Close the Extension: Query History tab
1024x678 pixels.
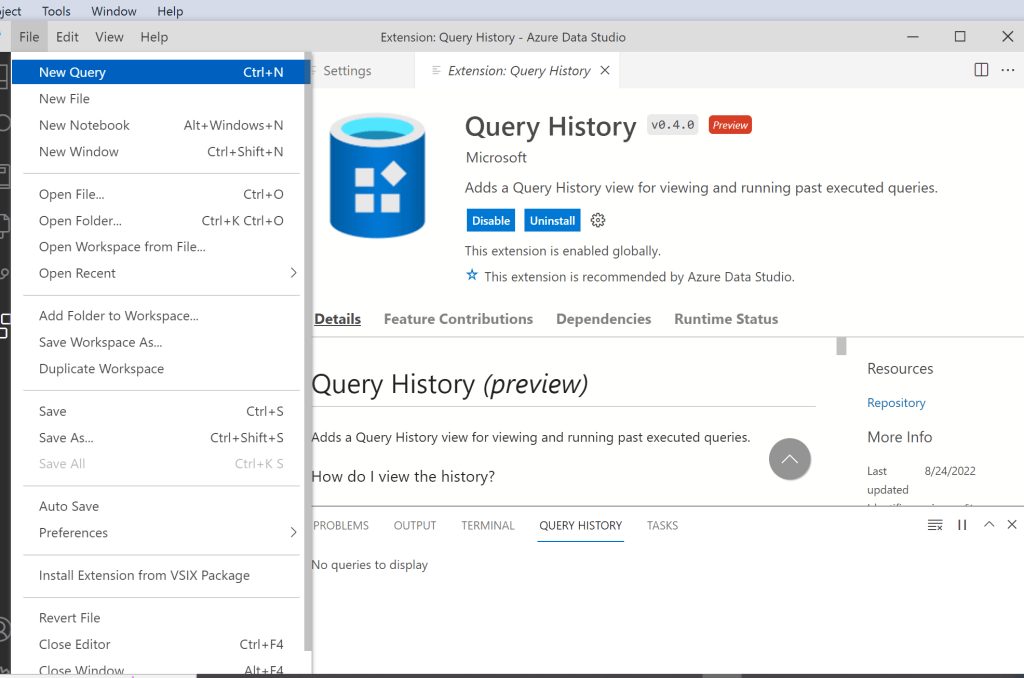pyautogui.click(x=604, y=71)
